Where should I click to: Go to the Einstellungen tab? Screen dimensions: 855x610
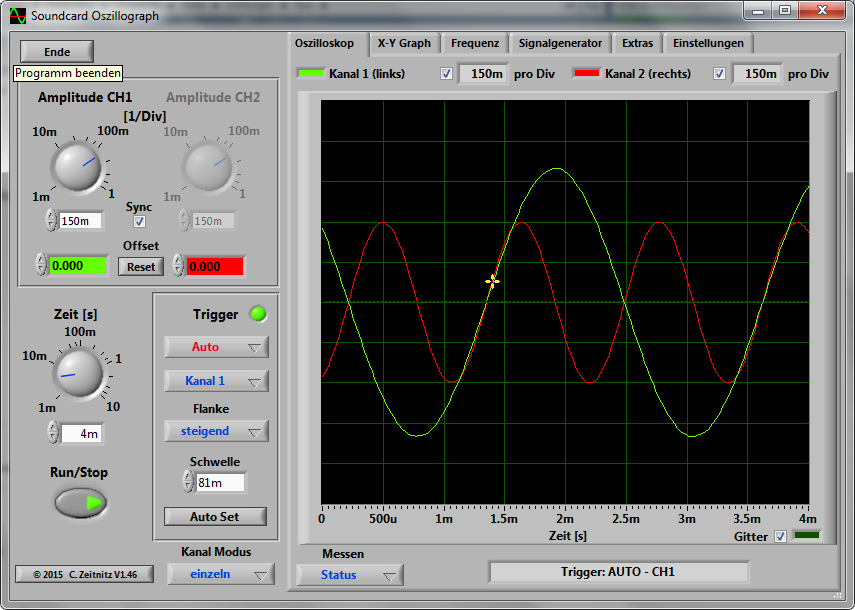click(x=708, y=43)
